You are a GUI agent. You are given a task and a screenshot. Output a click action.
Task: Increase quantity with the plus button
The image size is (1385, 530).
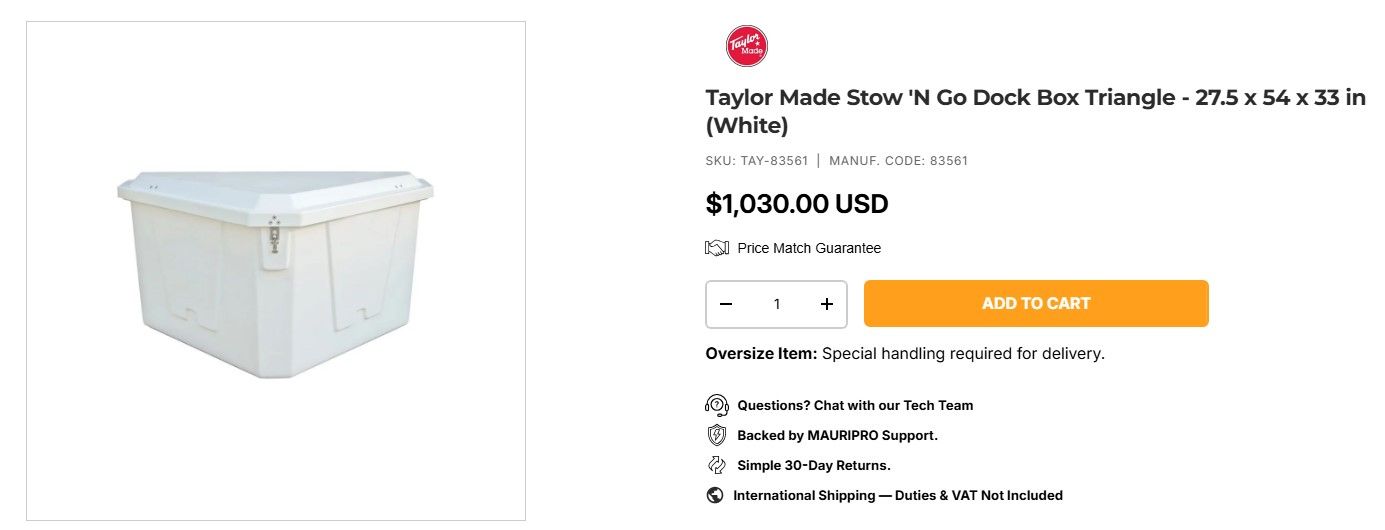[827, 304]
